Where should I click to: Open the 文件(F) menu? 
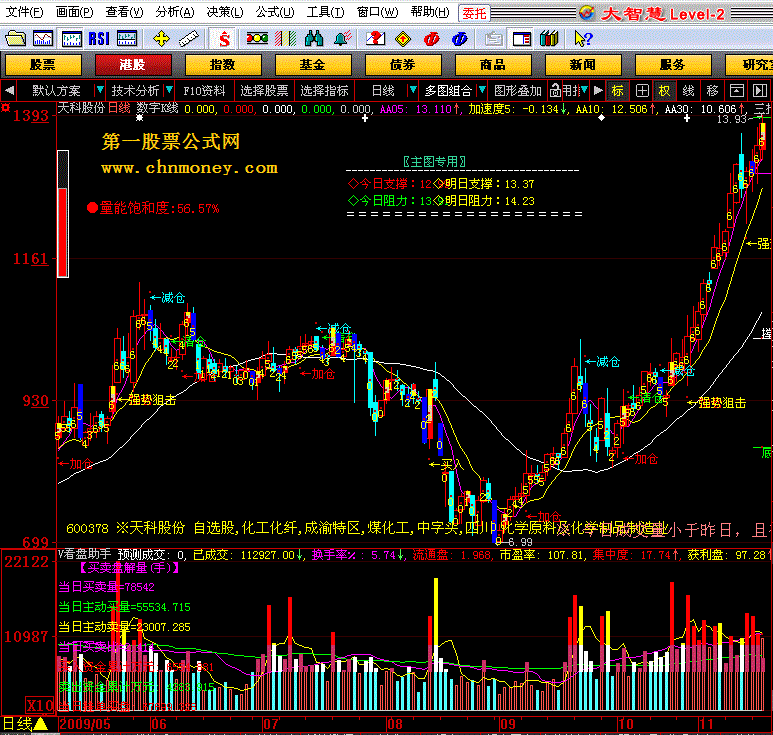(x=24, y=12)
